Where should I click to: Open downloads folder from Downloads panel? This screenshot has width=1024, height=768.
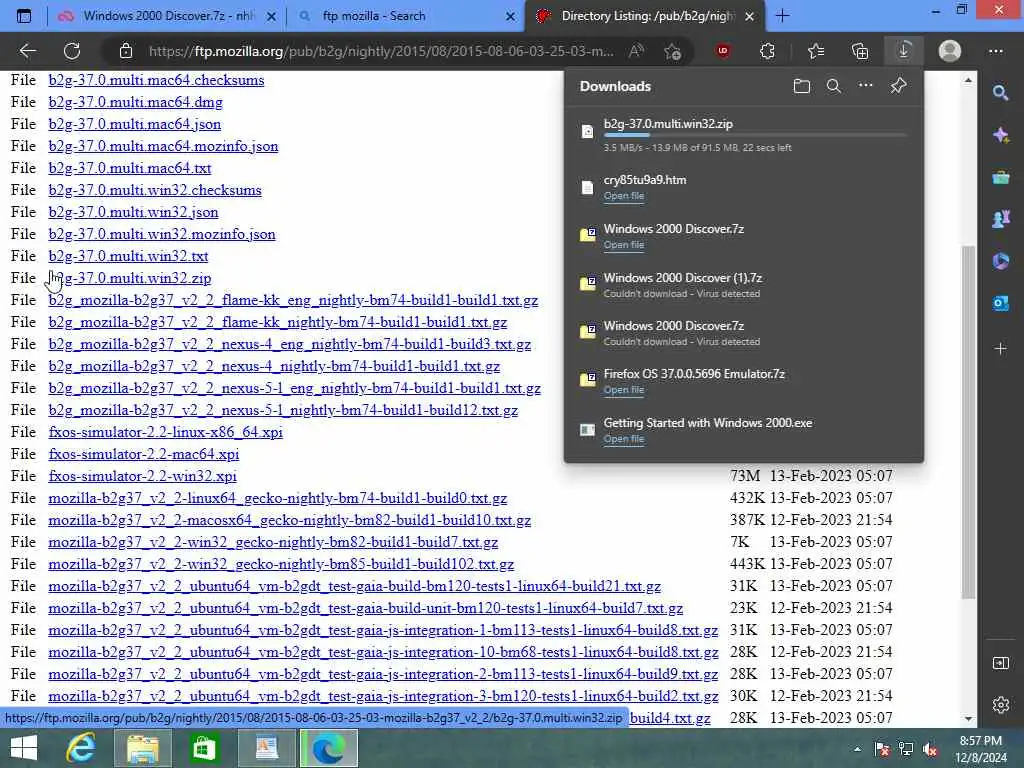click(x=802, y=86)
